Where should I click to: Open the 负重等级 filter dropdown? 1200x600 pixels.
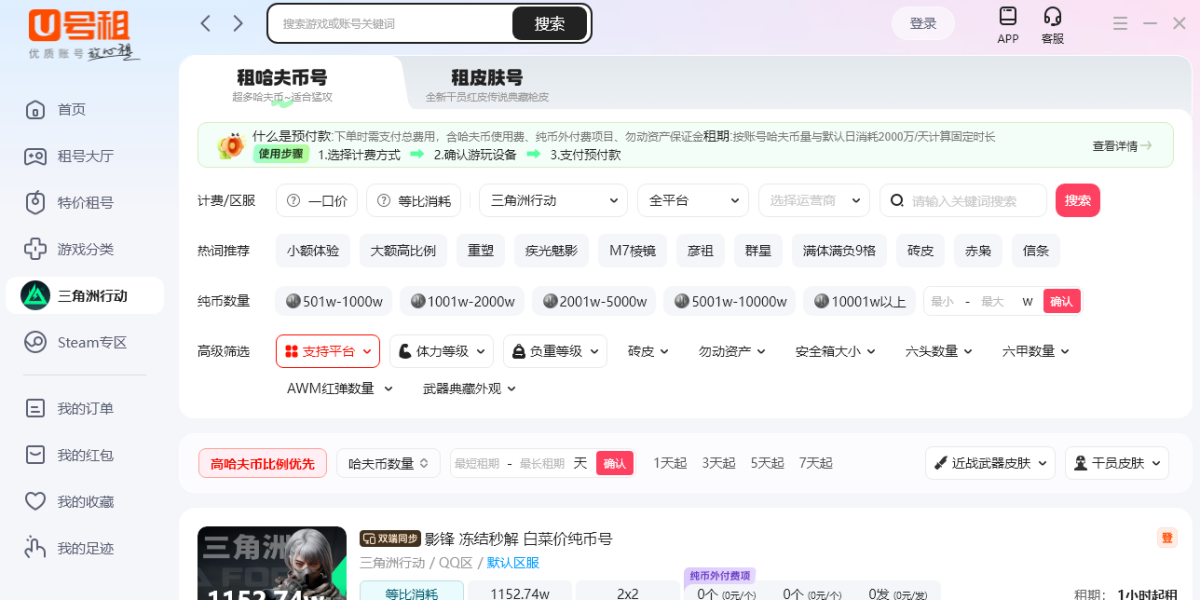555,351
